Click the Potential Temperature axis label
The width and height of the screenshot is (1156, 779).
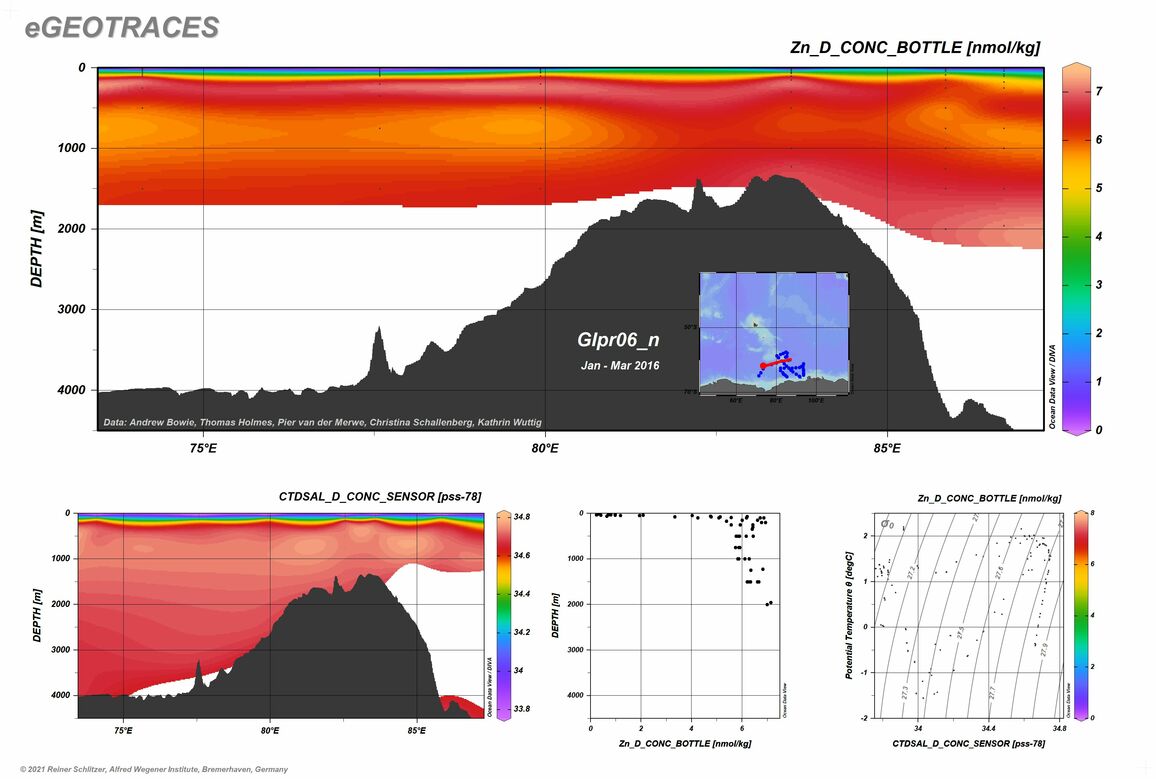coord(849,614)
